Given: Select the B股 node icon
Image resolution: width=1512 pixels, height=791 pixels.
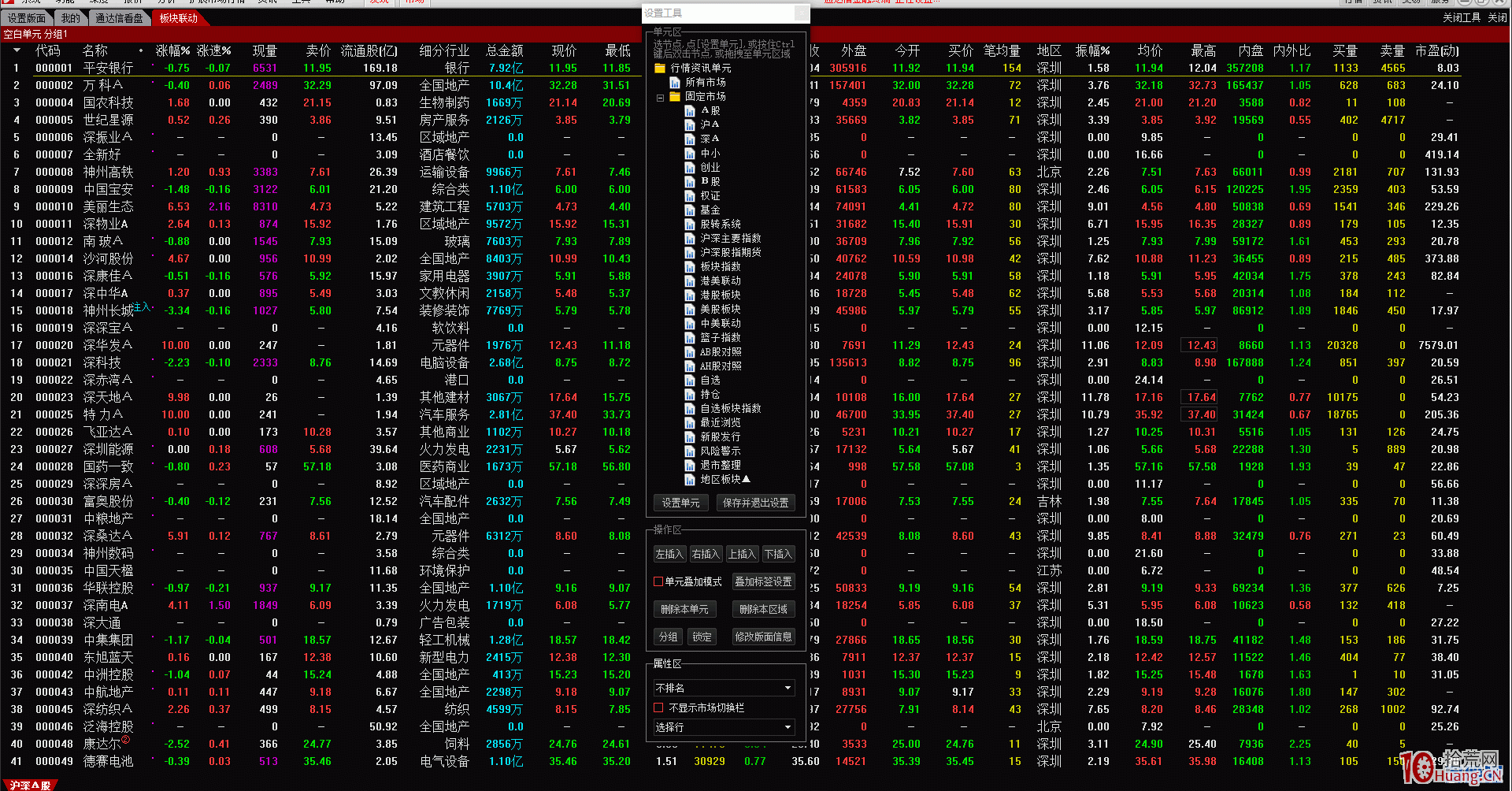Looking at the screenshot, I should [690, 182].
